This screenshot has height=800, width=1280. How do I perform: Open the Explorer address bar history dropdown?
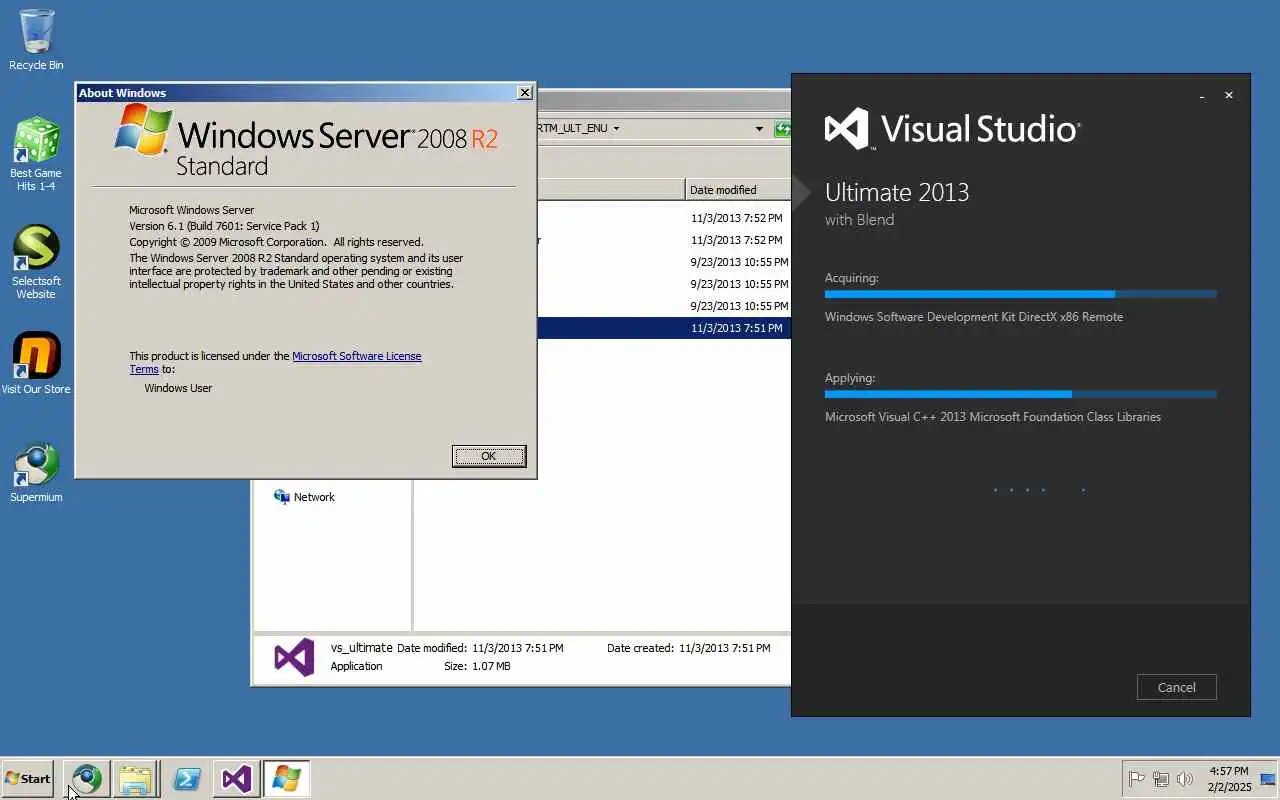click(759, 128)
